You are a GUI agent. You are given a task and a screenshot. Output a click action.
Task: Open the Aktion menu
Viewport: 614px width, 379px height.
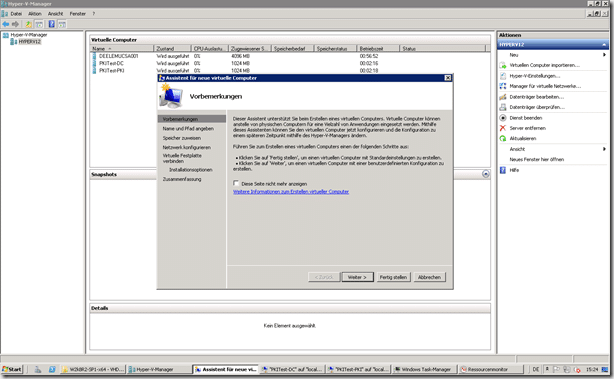click(x=35, y=14)
